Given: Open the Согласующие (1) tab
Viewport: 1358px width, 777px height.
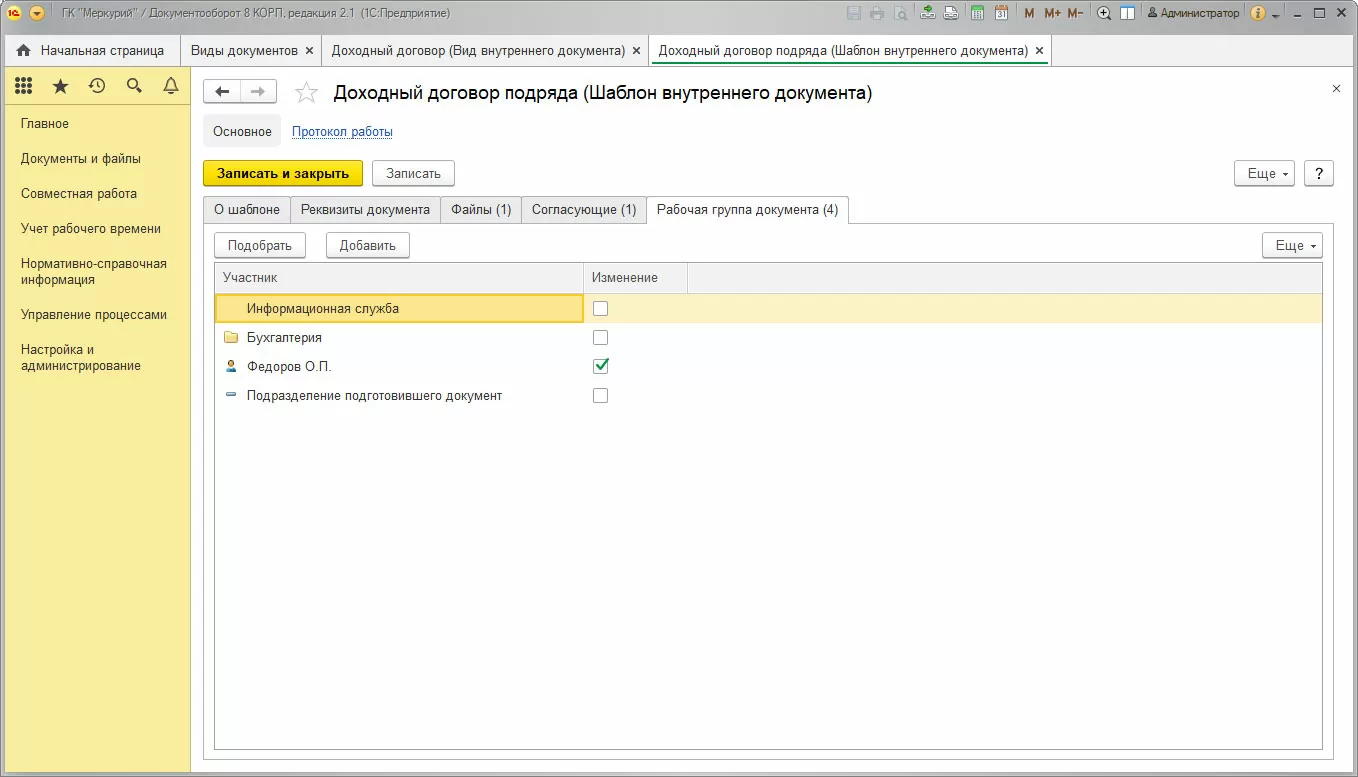Looking at the screenshot, I should (584, 210).
